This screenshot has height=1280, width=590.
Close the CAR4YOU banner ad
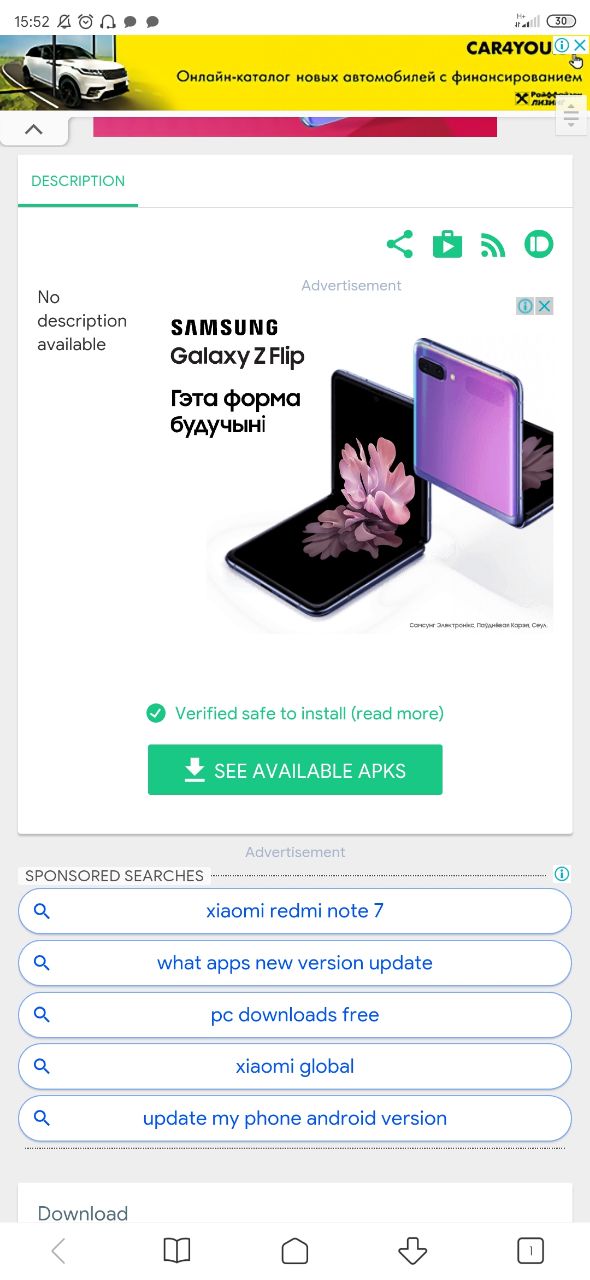coord(580,45)
